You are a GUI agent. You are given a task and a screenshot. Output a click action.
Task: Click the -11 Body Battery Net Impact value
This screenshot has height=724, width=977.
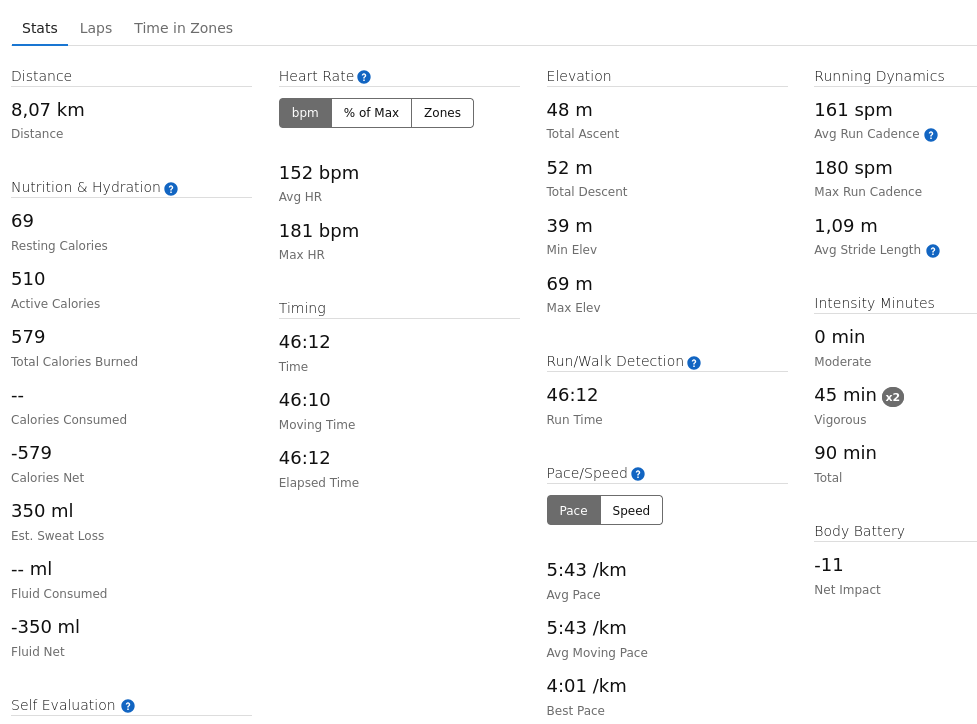(x=829, y=564)
